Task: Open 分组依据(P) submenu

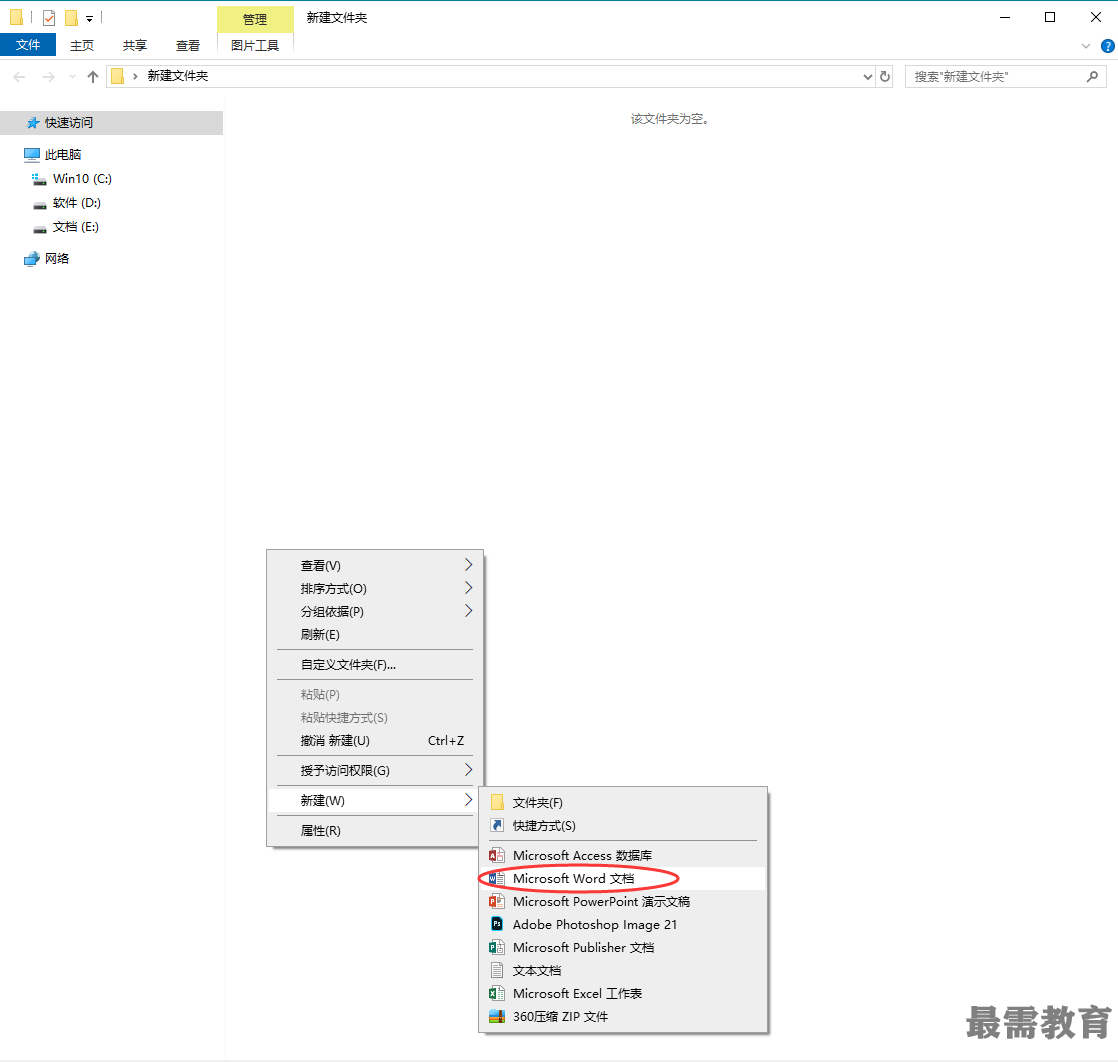Action: click(x=374, y=611)
